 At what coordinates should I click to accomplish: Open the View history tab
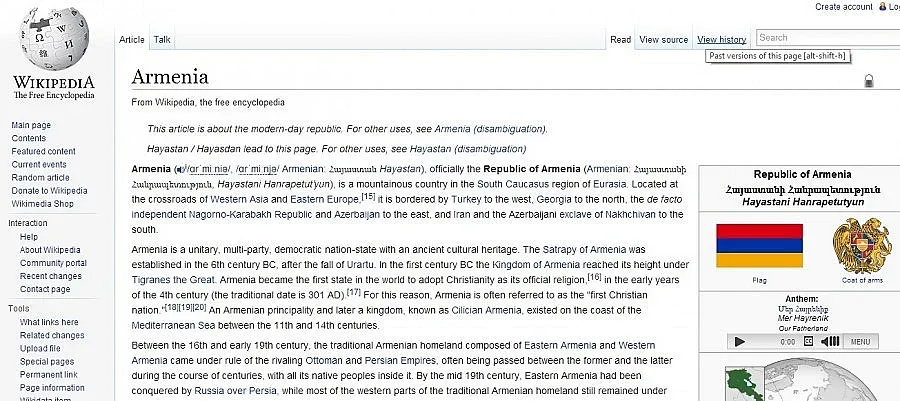[x=721, y=40]
